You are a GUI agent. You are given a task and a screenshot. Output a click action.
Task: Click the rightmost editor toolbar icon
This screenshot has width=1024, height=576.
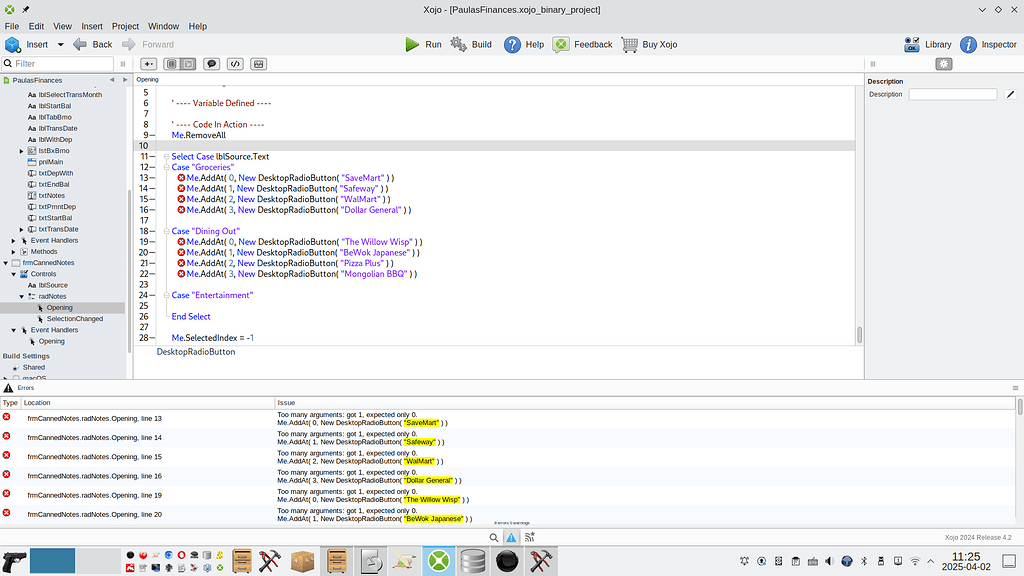click(x=259, y=64)
